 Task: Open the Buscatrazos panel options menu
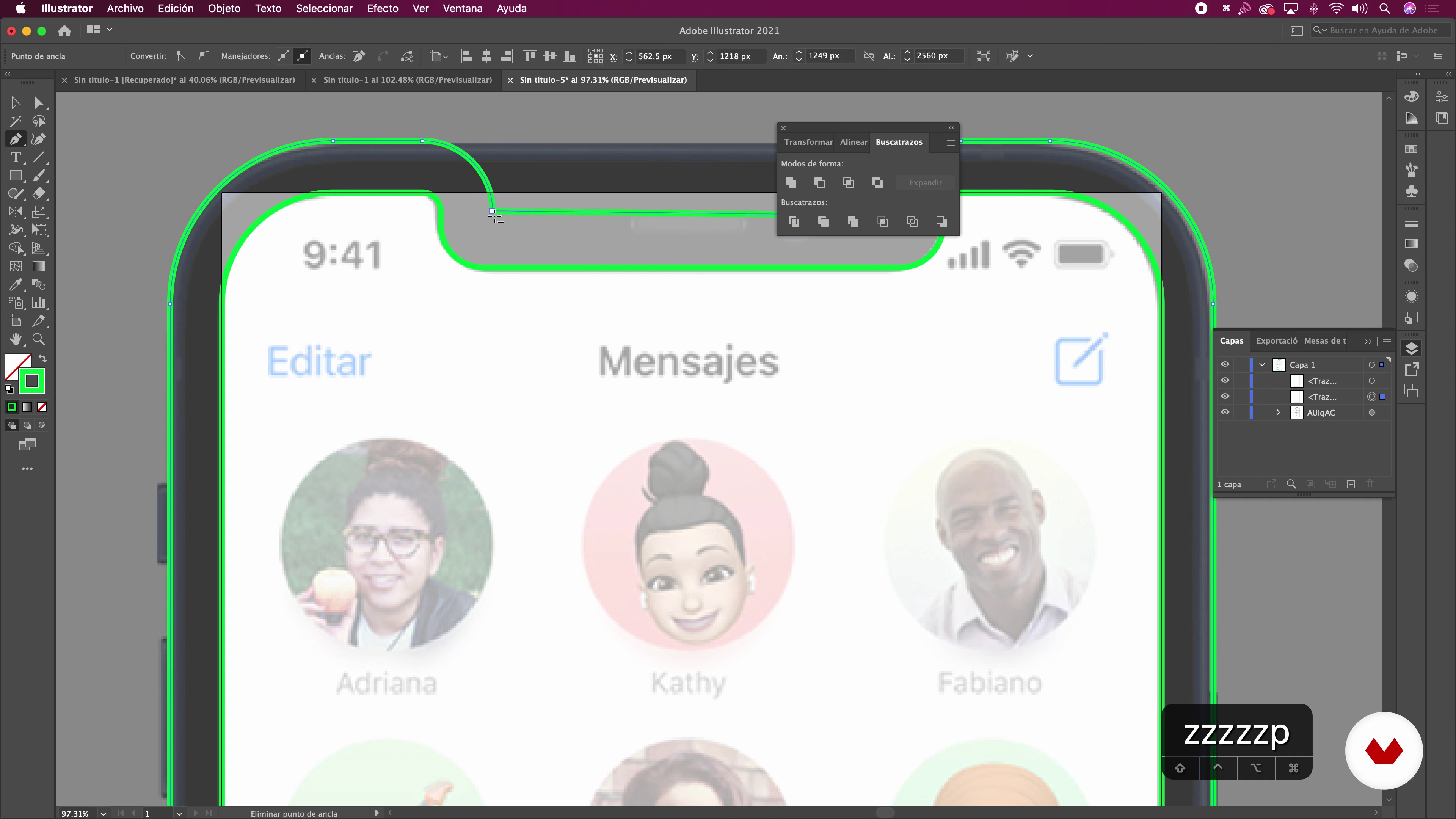(951, 143)
